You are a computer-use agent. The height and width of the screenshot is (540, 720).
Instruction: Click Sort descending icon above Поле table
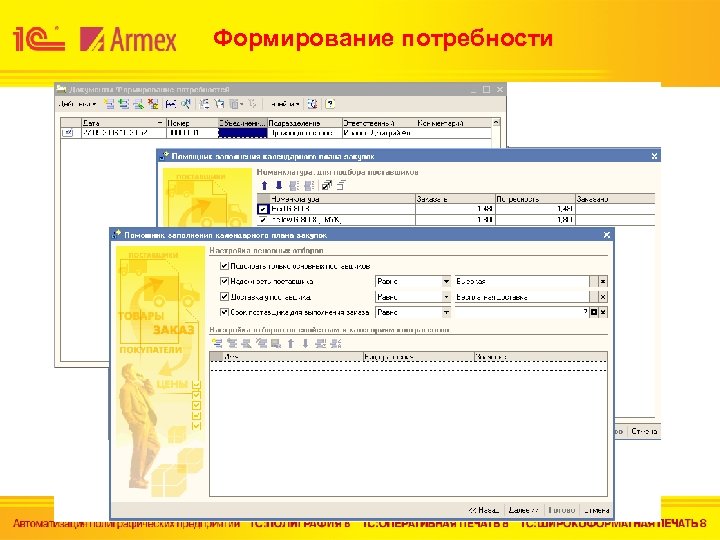pos(336,343)
